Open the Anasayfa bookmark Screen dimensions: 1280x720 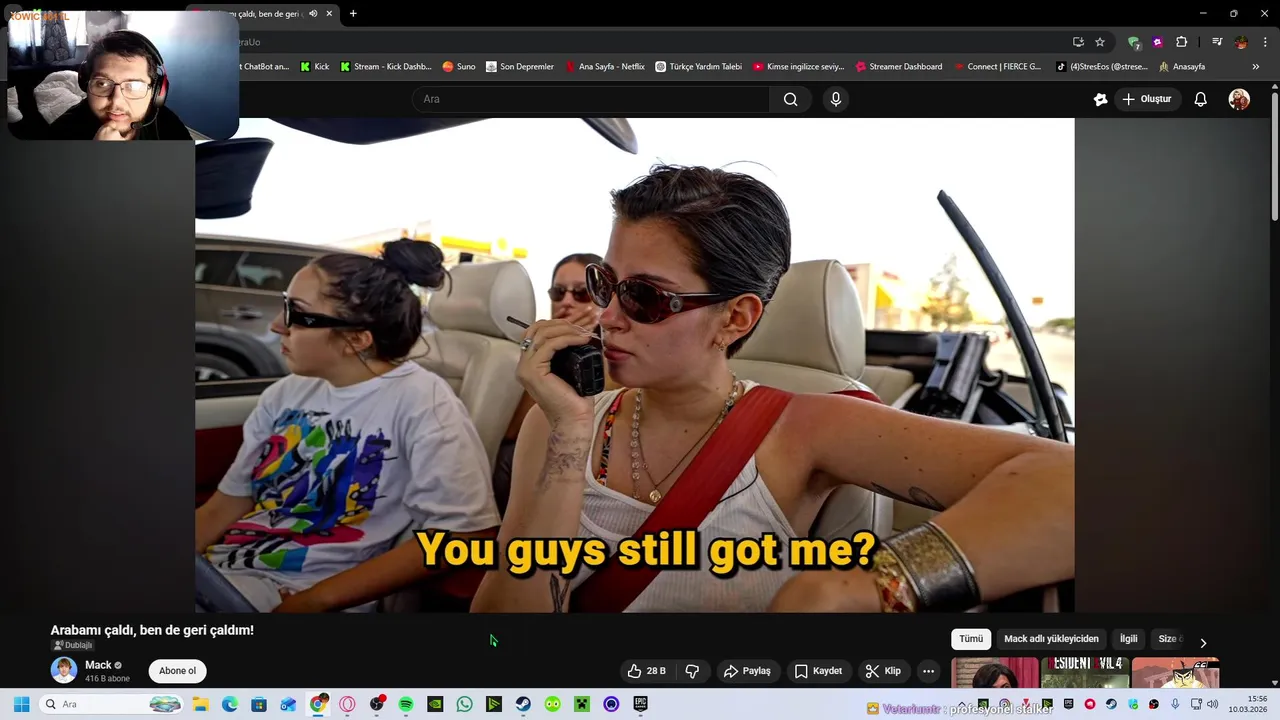tap(1182, 67)
